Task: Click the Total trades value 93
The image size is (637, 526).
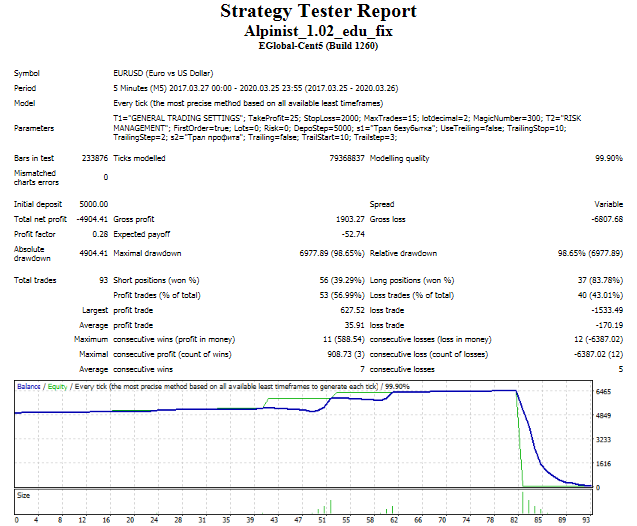Action: pos(104,280)
